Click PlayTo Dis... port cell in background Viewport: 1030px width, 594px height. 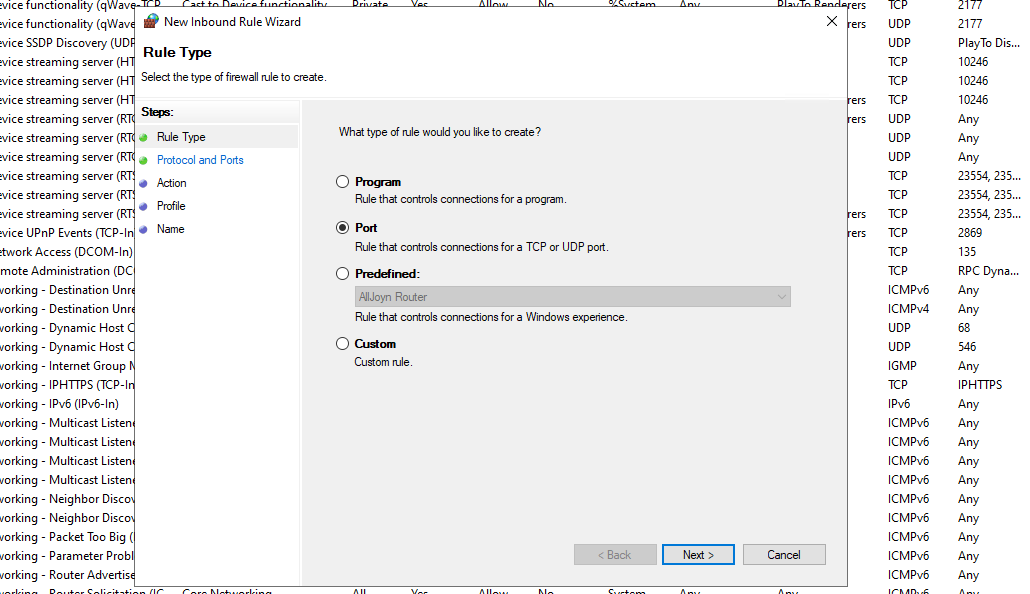click(989, 43)
